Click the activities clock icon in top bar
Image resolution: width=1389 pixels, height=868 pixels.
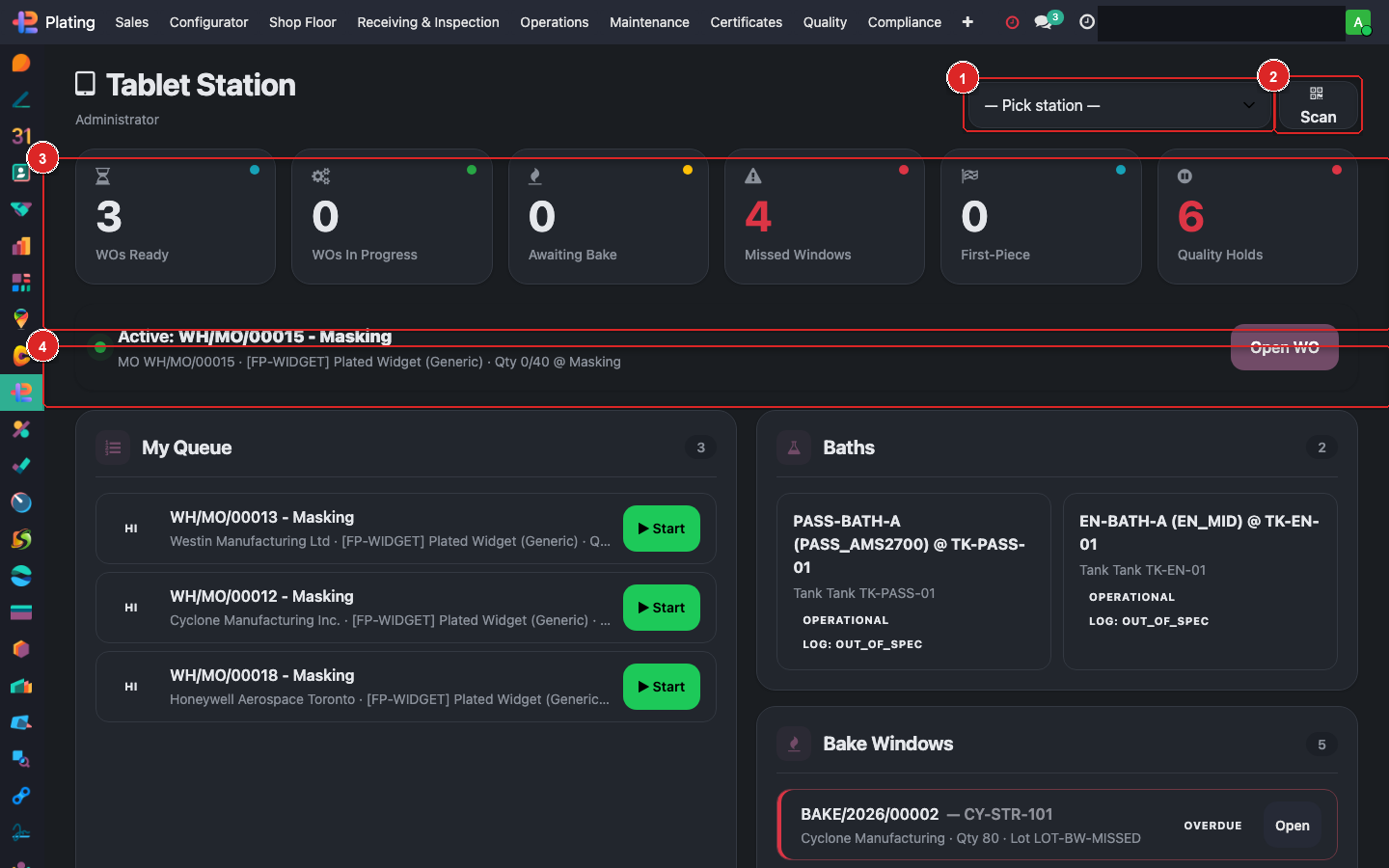coord(1086,21)
